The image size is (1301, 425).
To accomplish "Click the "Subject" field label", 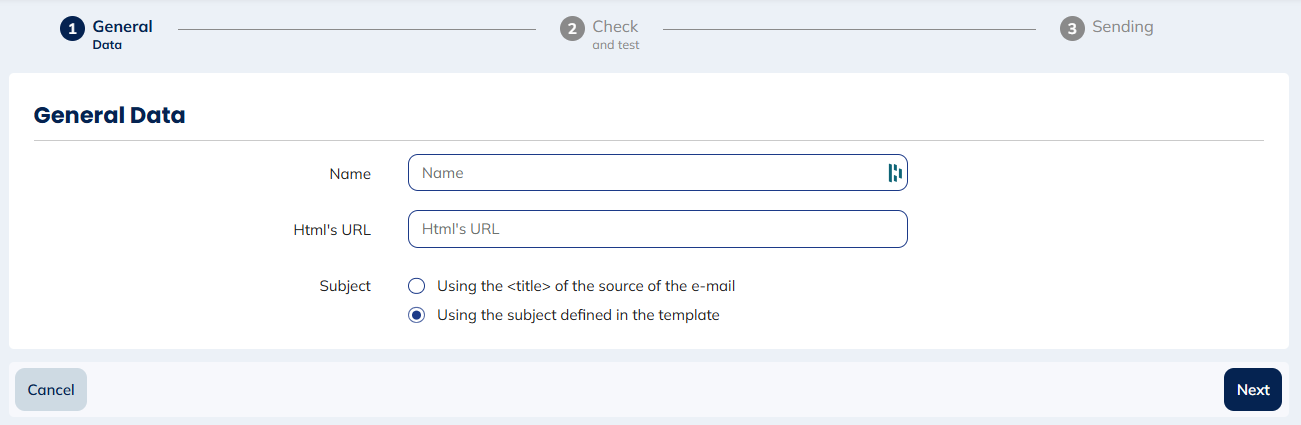I will pyautogui.click(x=345, y=286).
